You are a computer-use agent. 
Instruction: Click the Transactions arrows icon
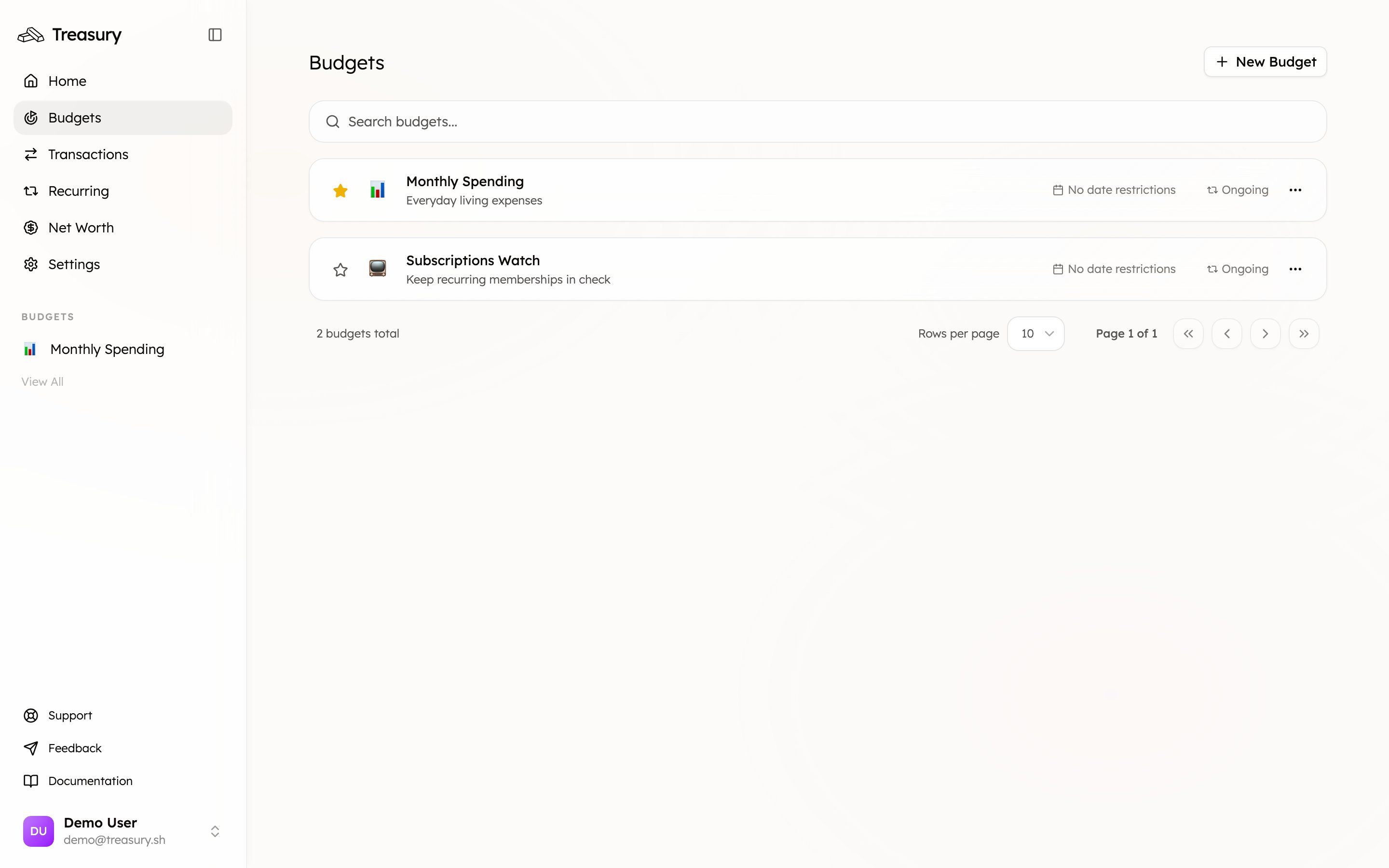coord(31,154)
